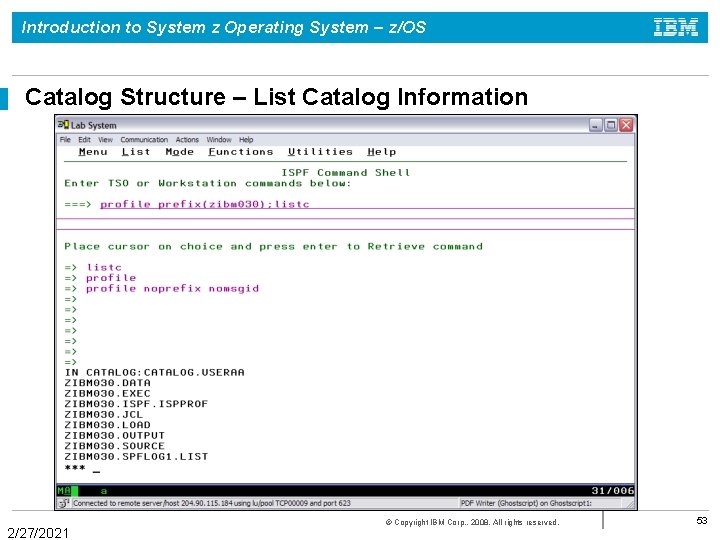
Task: Click the 'IN CATALOG:CATALOG.USERAA' line
Action: click(154, 372)
